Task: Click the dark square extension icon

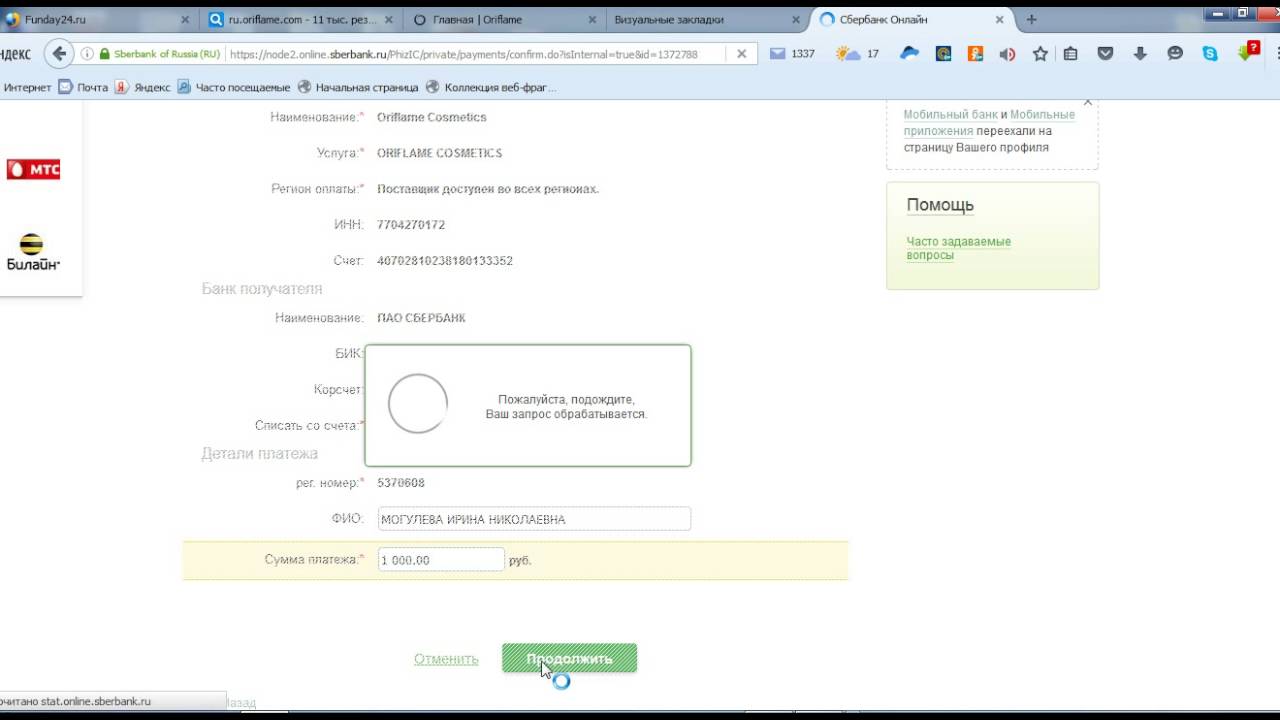Action: pyautogui.click(x=943, y=54)
